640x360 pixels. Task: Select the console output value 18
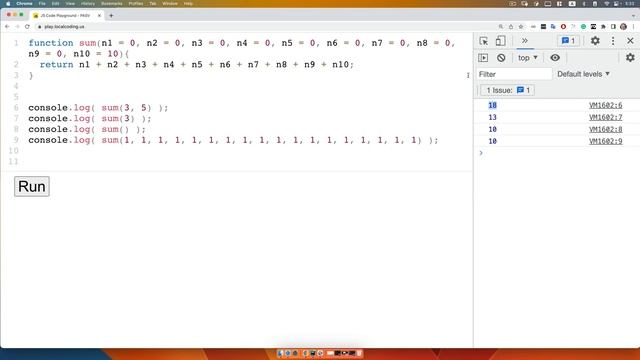pos(493,105)
